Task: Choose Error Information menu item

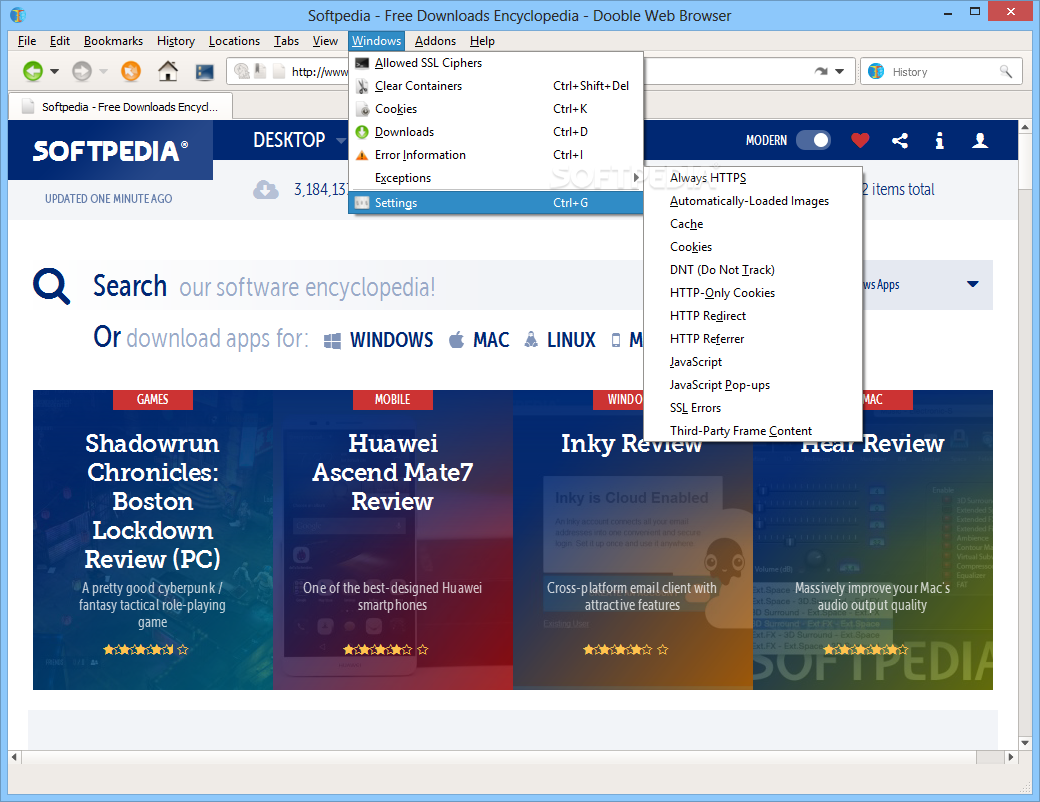Action: tap(495, 155)
